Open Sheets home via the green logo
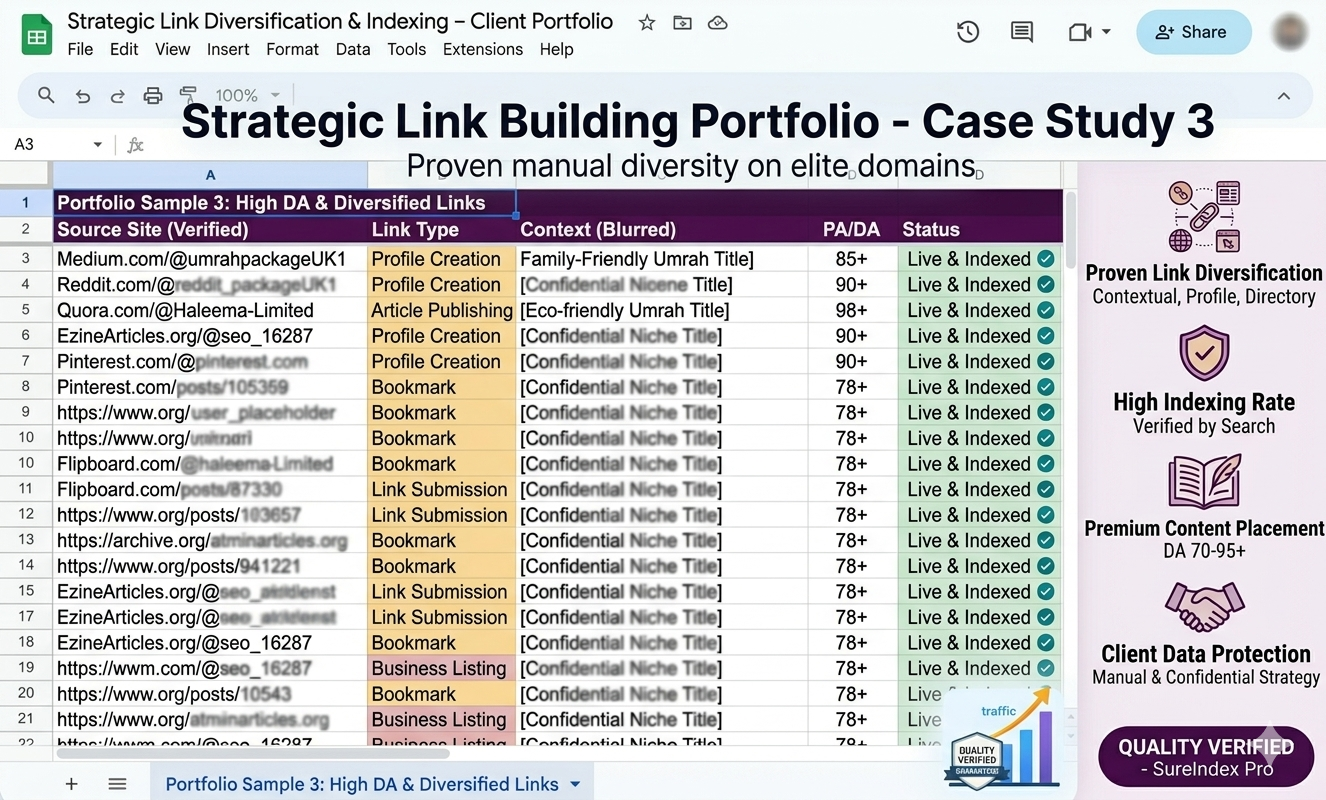This screenshot has width=1326, height=800. (36, 33)
